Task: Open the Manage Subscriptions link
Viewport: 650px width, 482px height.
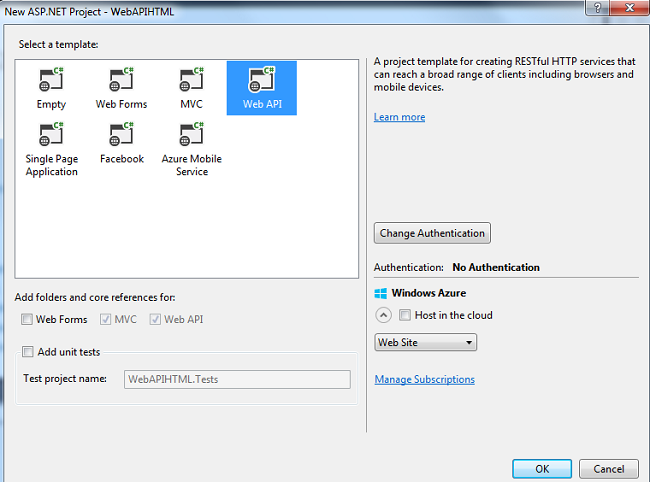Action: [424, 379]
